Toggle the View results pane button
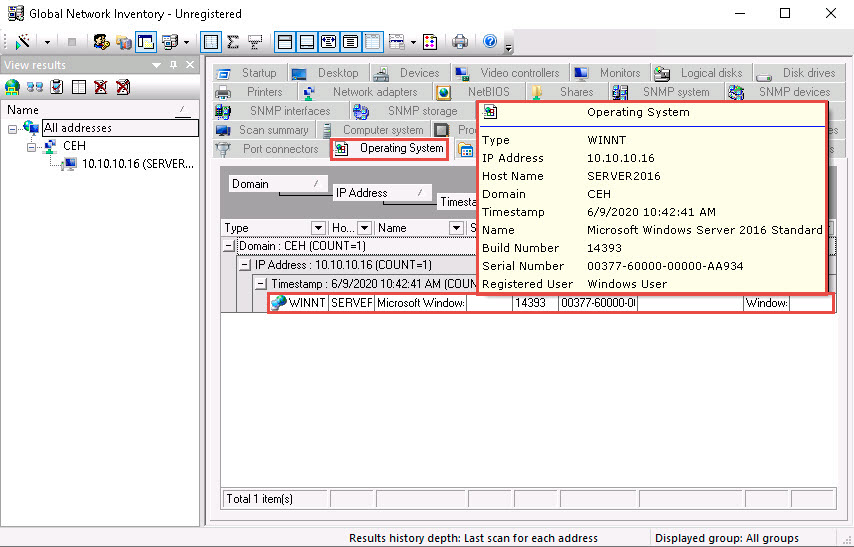The image size is (854, 547). coord(146,41)
